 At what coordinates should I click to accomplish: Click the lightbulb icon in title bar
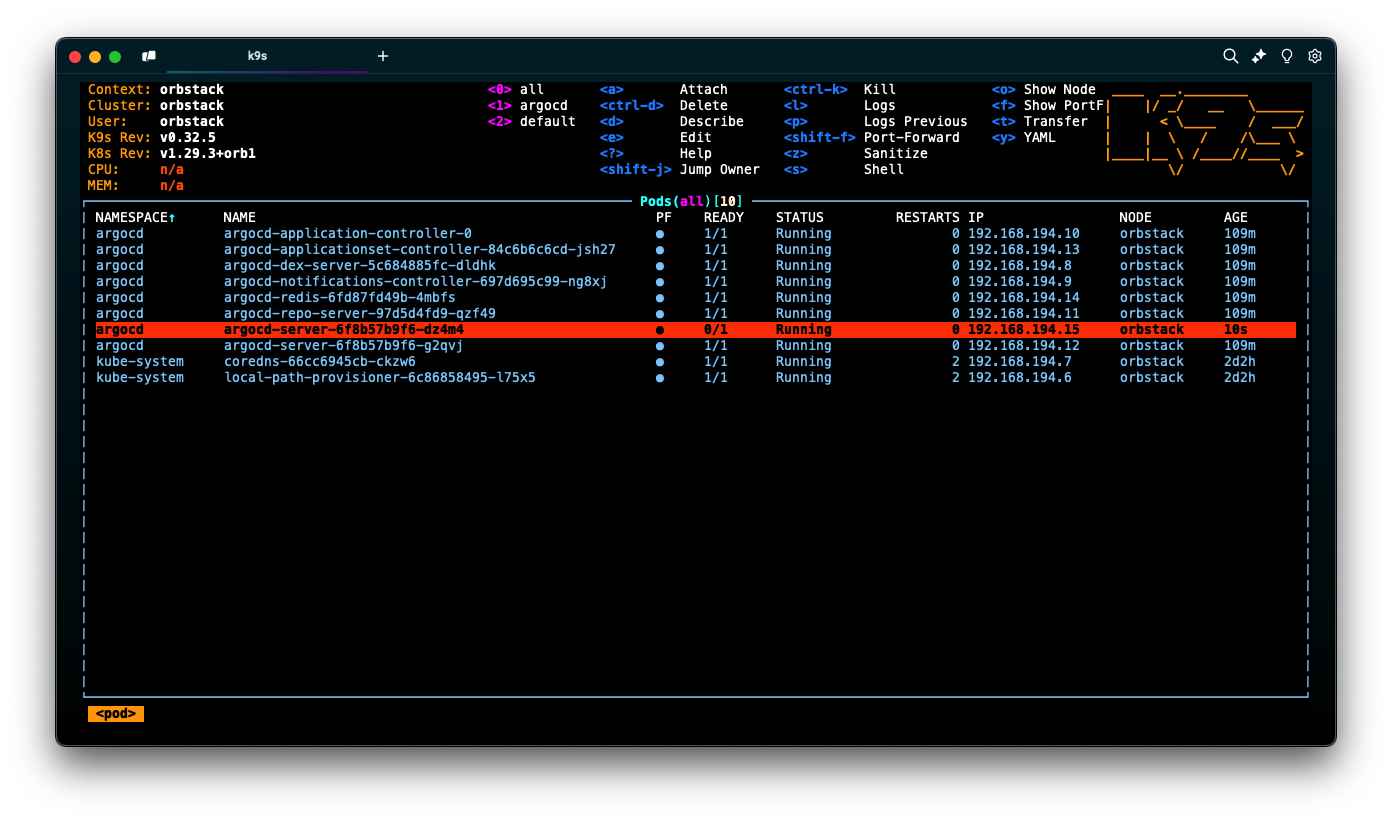click(1287, 56)
